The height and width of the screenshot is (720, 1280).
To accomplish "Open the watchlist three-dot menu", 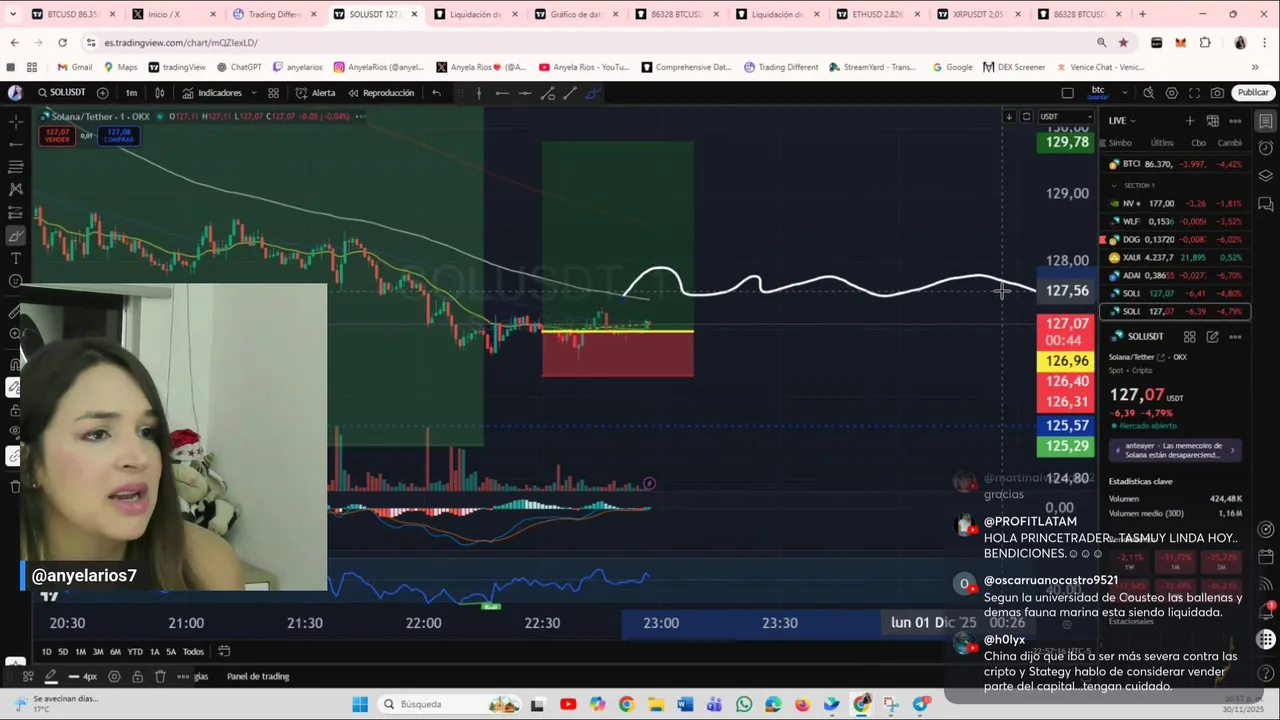I will click(1235, 120).
